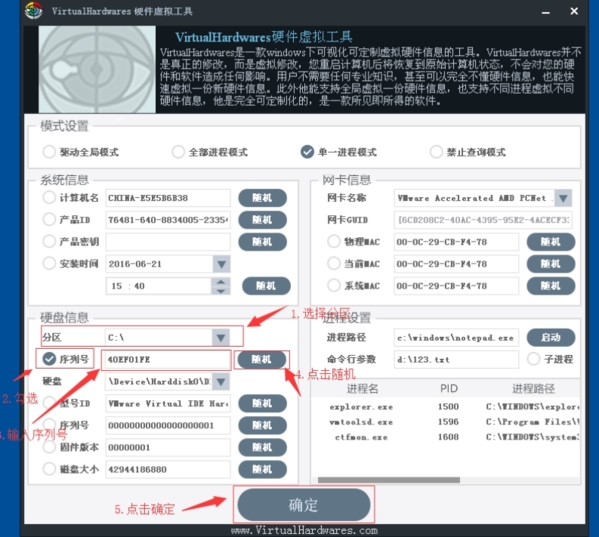
Task: Minimize the VirtualHardwares window
Action: pyautogui.click(x=546, y=12)
